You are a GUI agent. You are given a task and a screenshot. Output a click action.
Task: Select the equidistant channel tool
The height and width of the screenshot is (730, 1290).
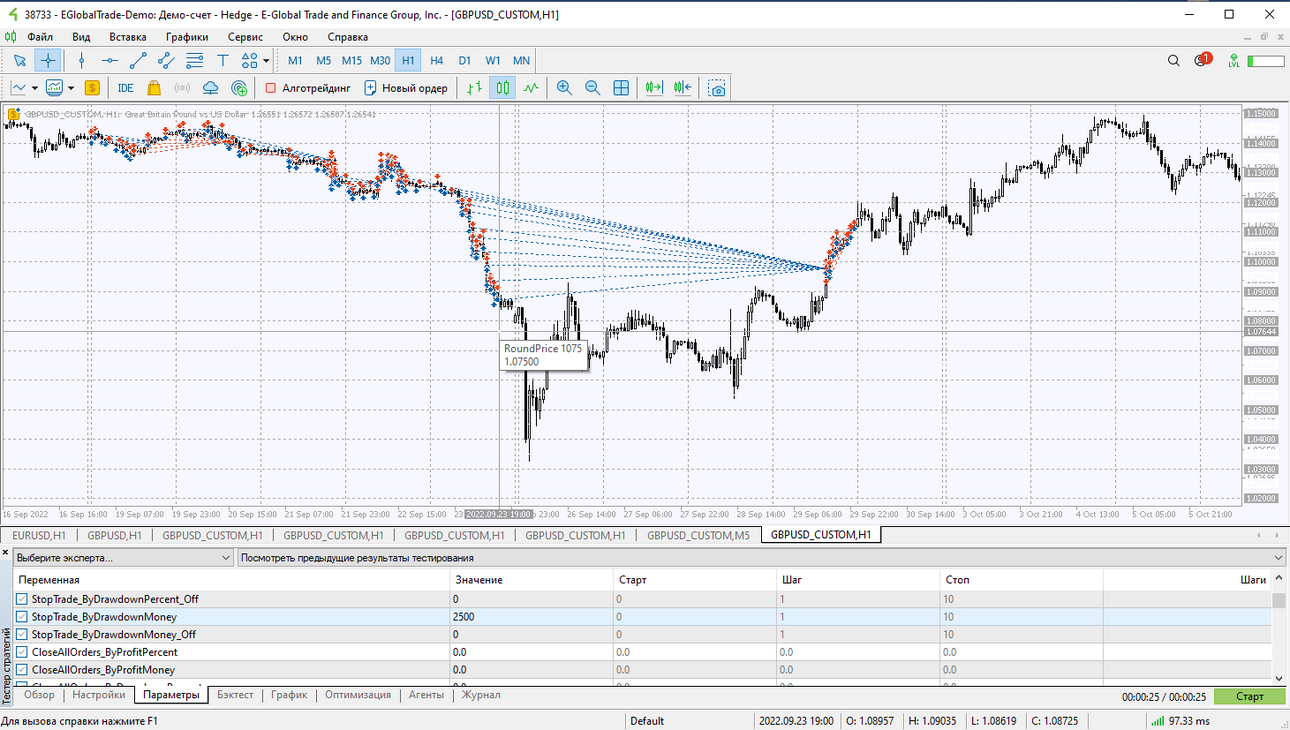pyautogui.click(x=166, y=60)
